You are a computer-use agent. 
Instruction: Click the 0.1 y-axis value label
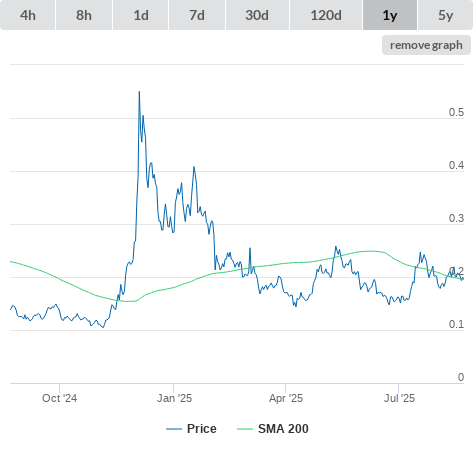click(x=456, y=324)
